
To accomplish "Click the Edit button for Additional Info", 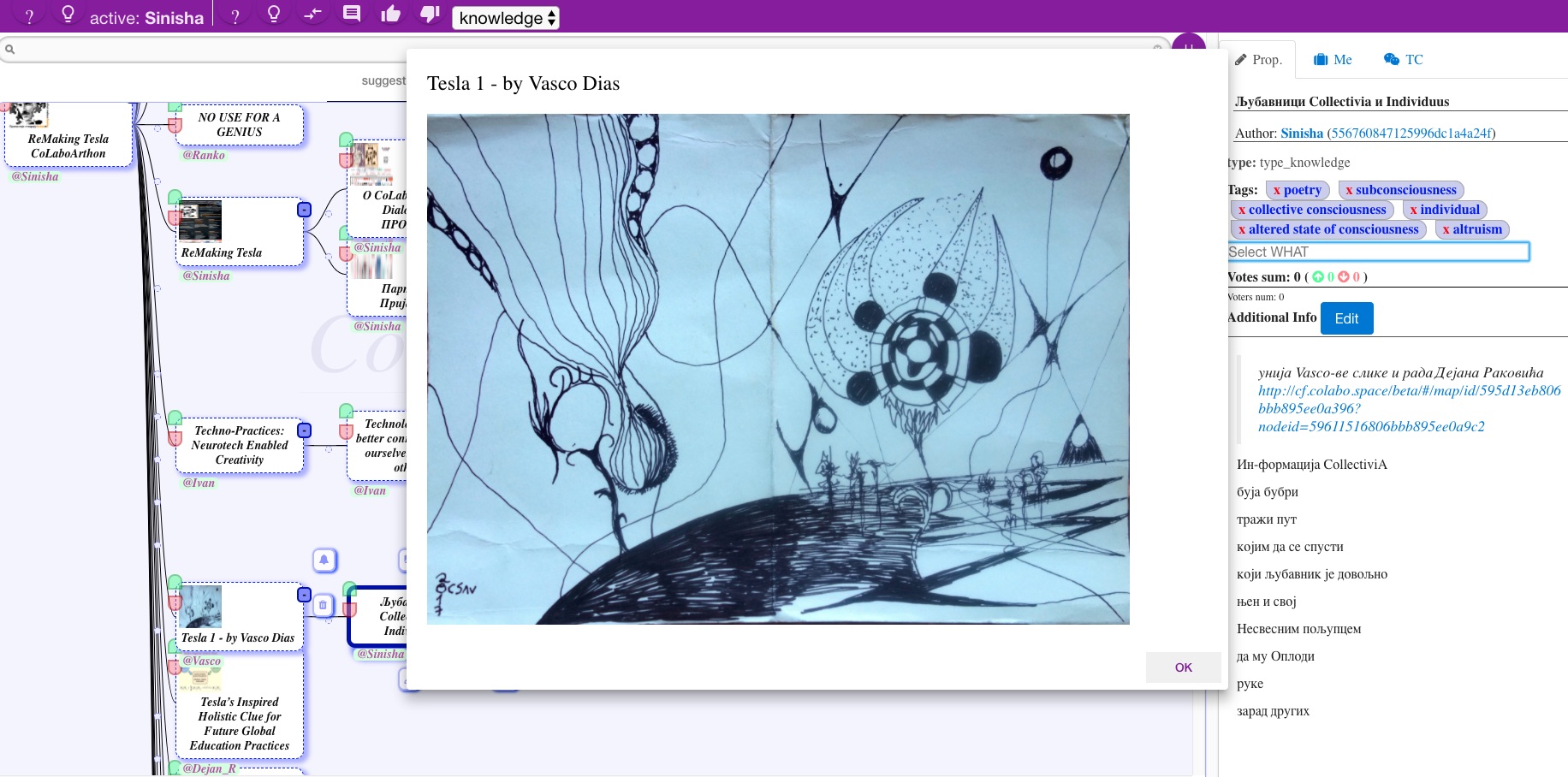I will coord(1346,318).
